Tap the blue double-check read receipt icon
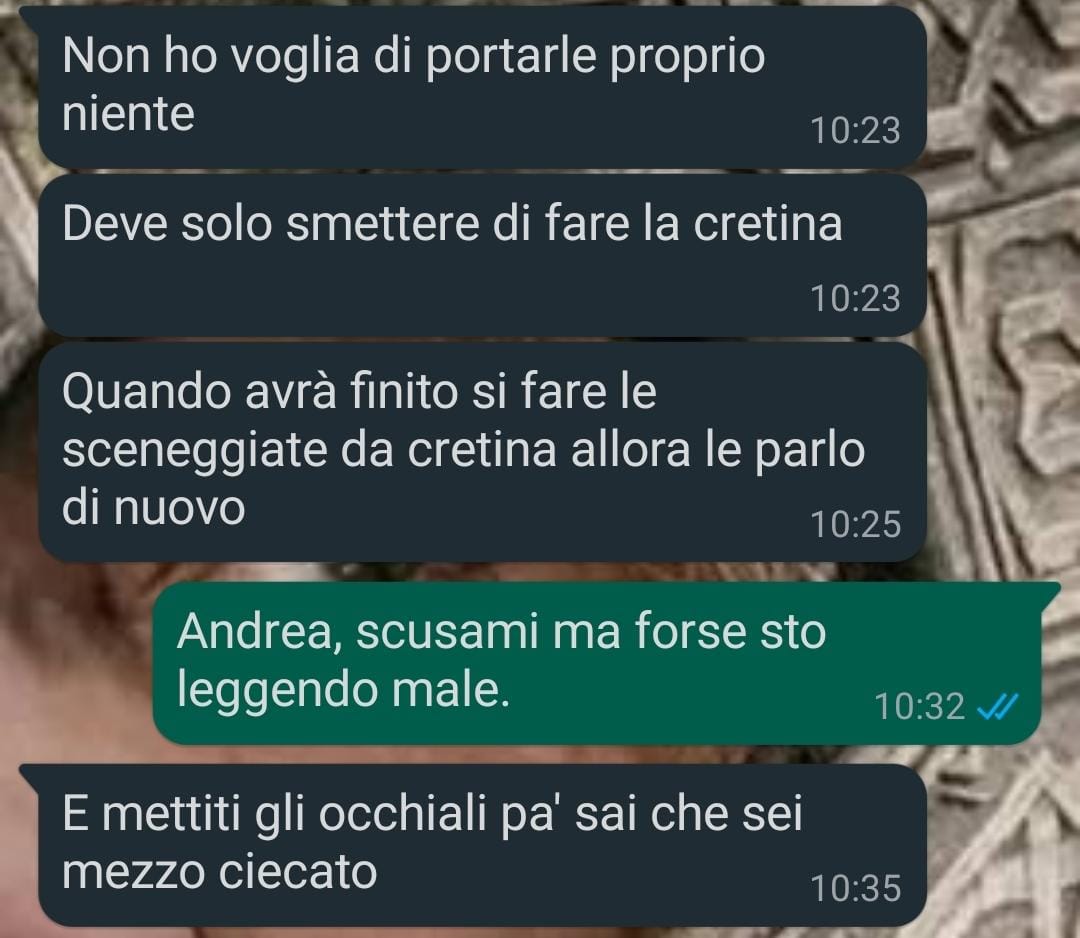The height and width of the screenshot is (938, 1080). [x=998, y=707]
